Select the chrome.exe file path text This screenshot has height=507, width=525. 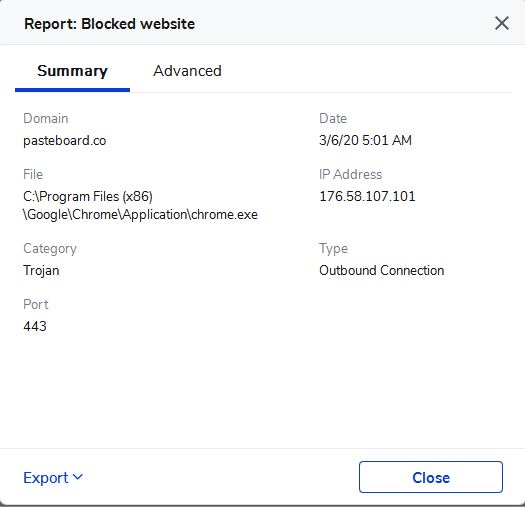(140, 205)
